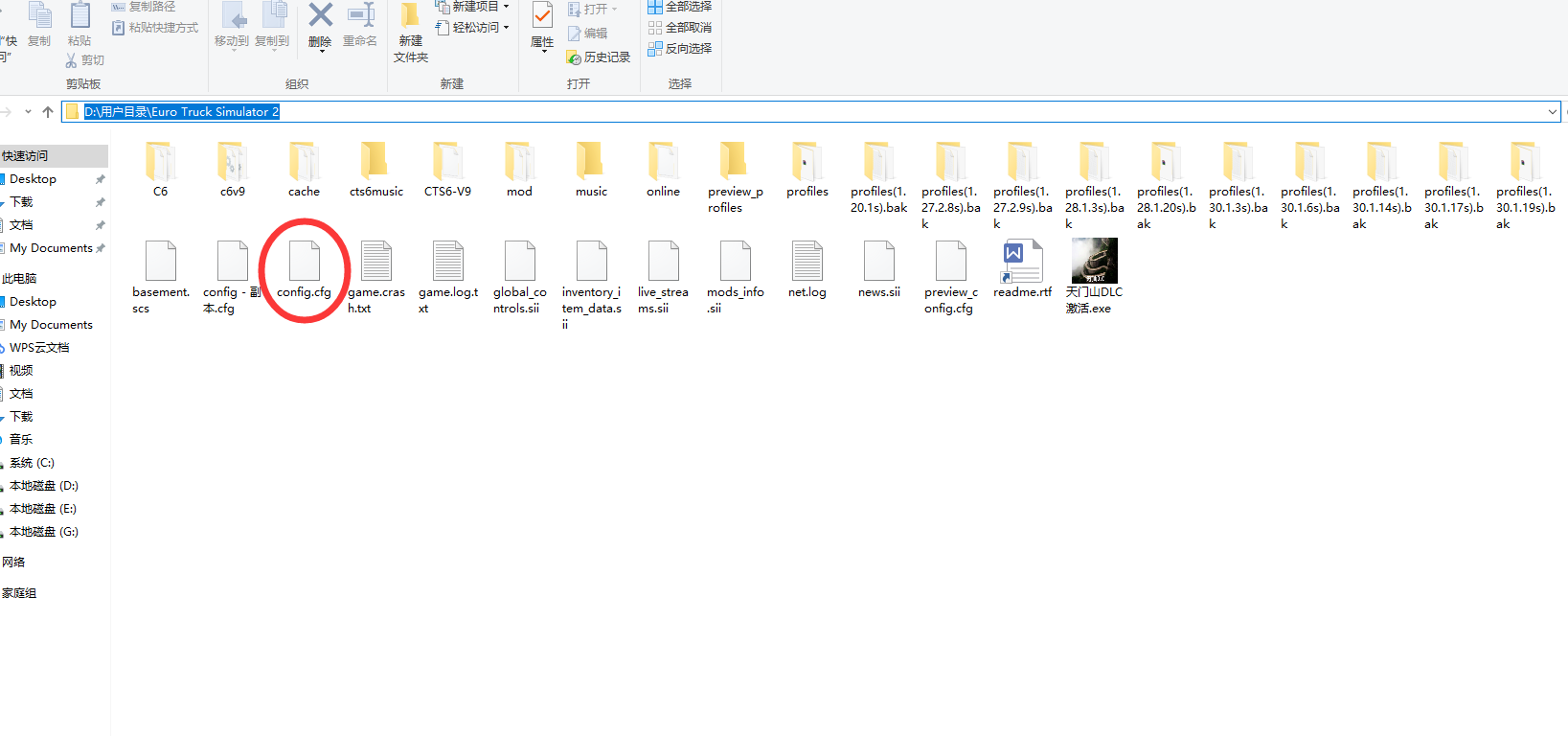Go up one folder level arrow
The image size is (1568, 736).
coord(48,112)
